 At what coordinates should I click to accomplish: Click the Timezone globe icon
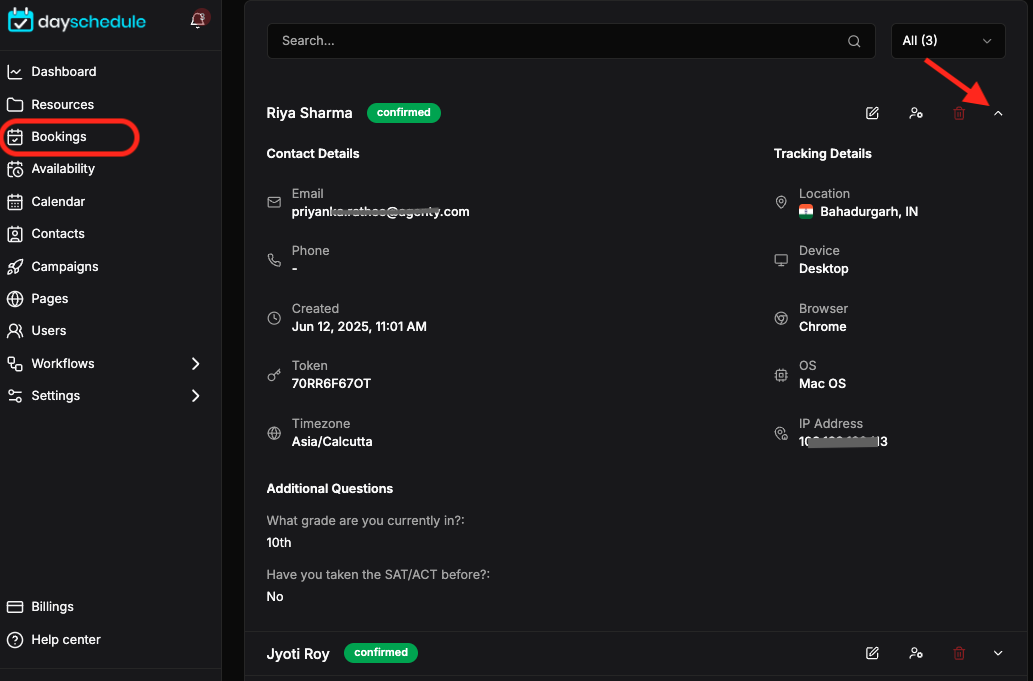274,433
